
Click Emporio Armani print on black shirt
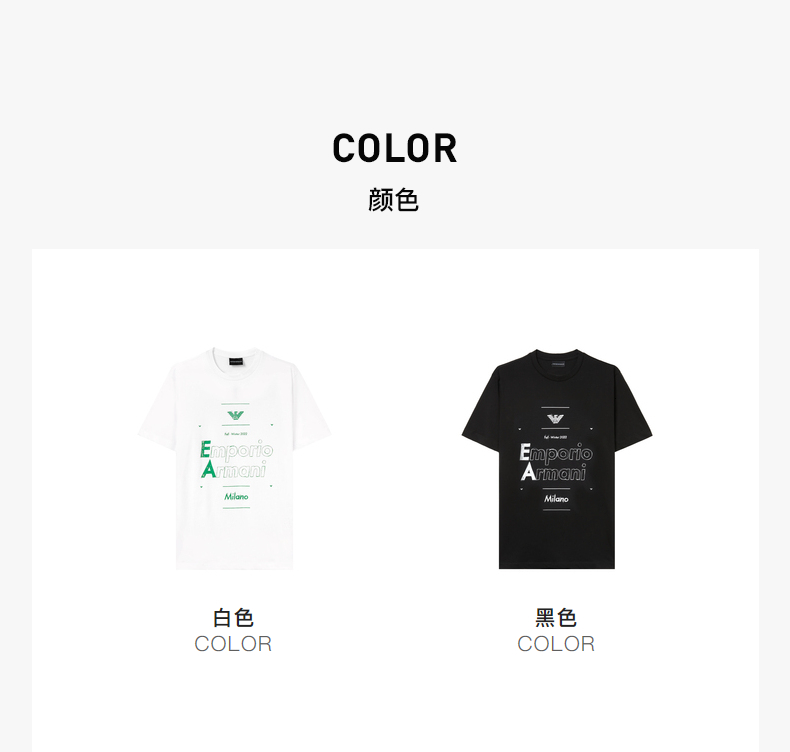556,462
